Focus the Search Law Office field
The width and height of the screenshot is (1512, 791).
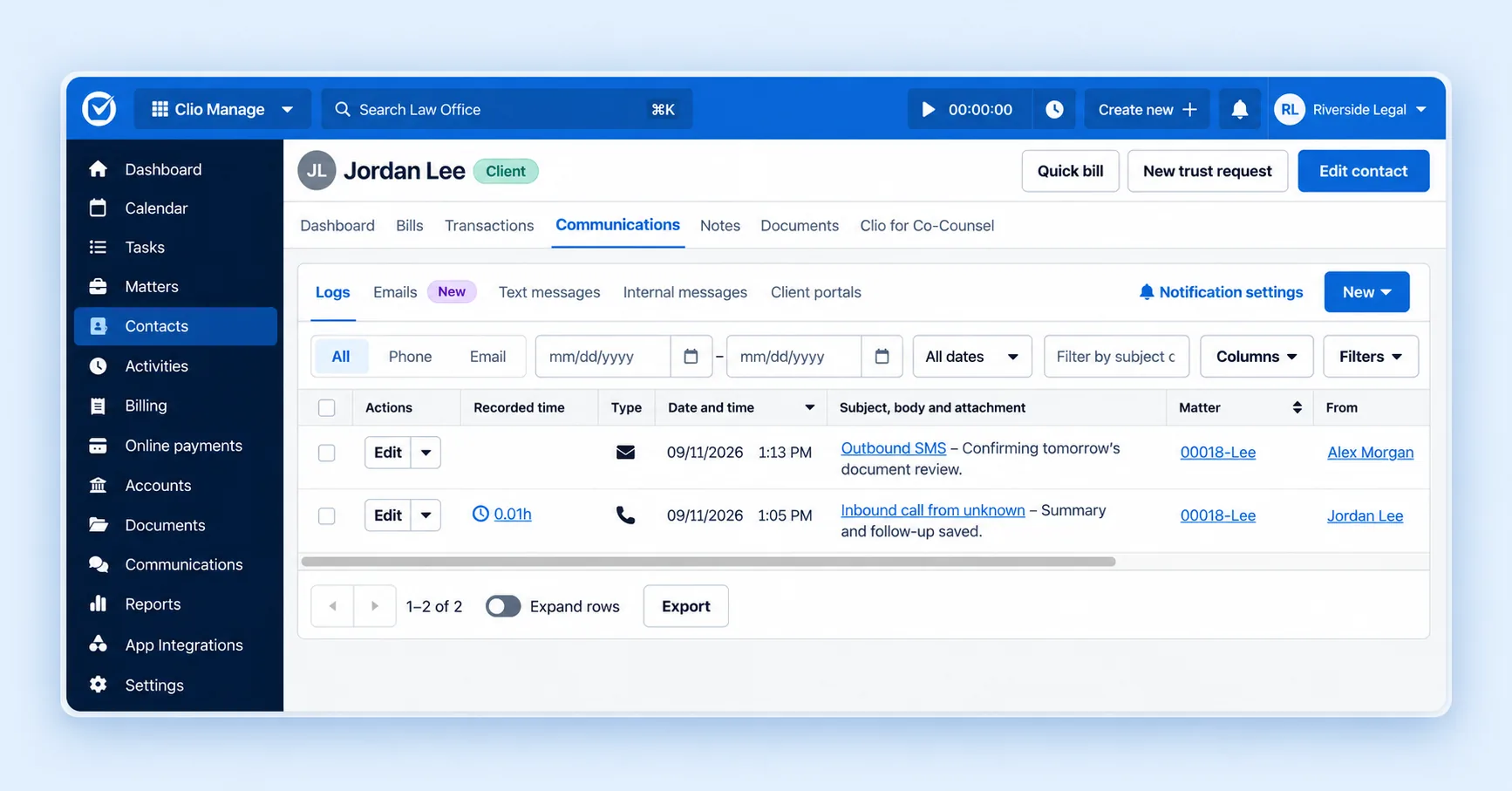click(507, 110)
